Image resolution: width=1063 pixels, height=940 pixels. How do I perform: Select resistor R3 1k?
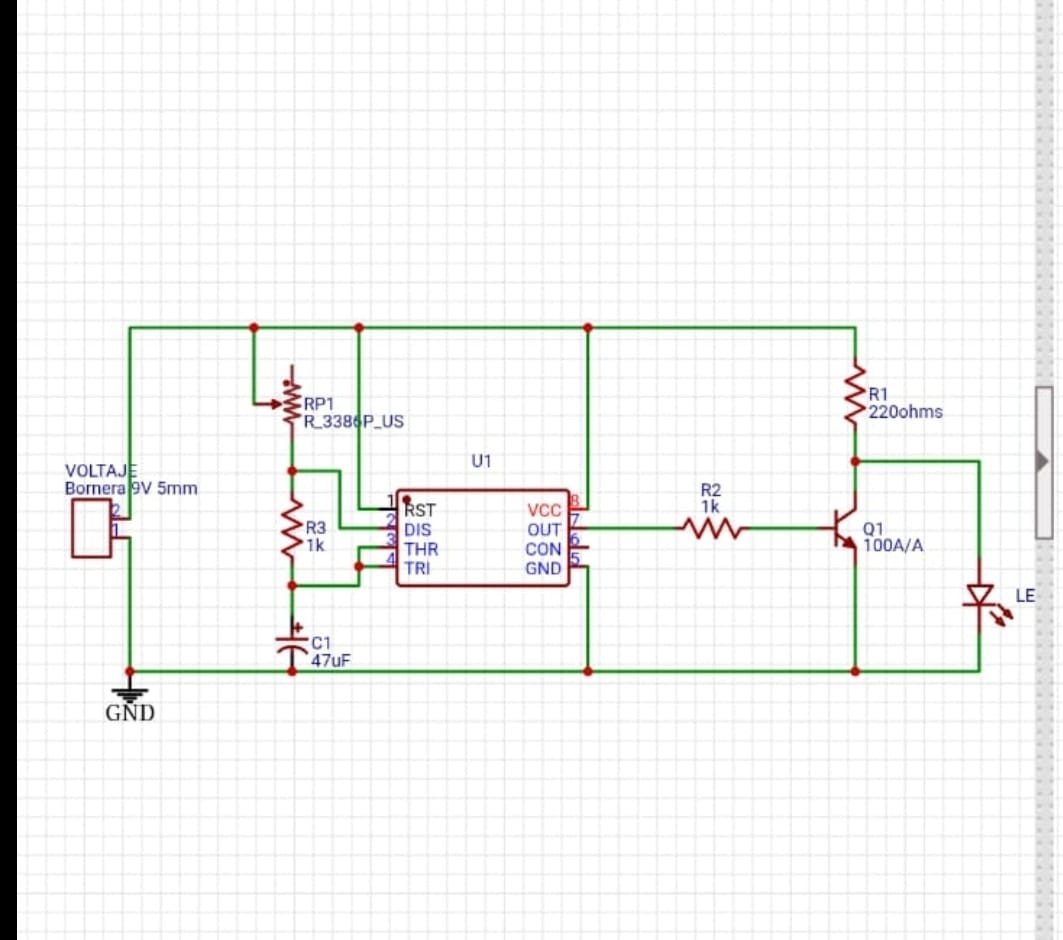coord(290,525)
